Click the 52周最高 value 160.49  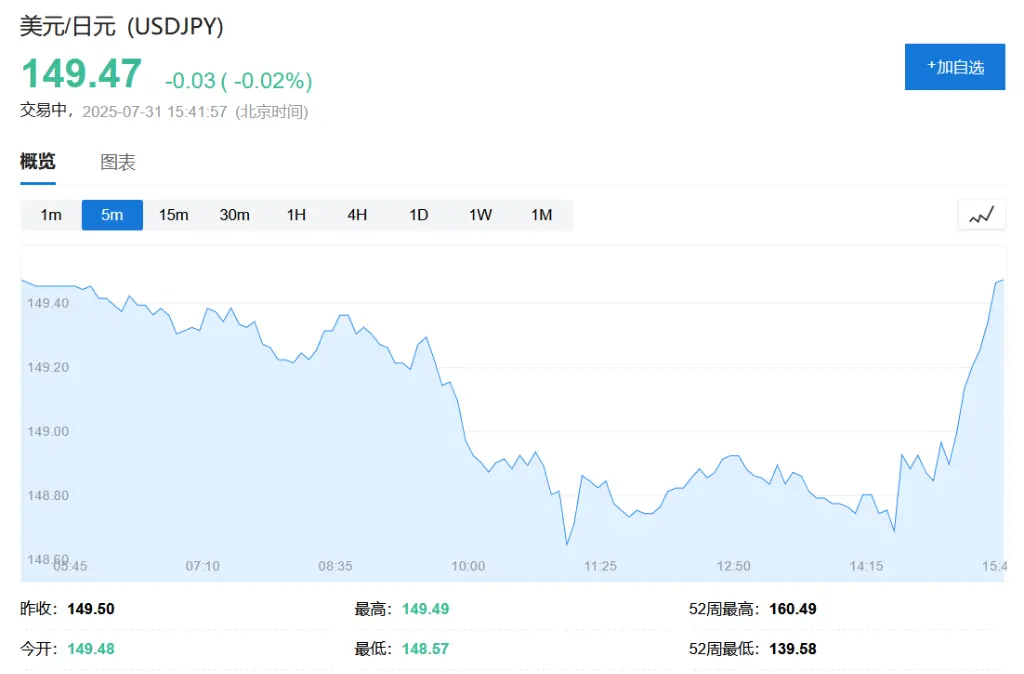tap(792, 609)
